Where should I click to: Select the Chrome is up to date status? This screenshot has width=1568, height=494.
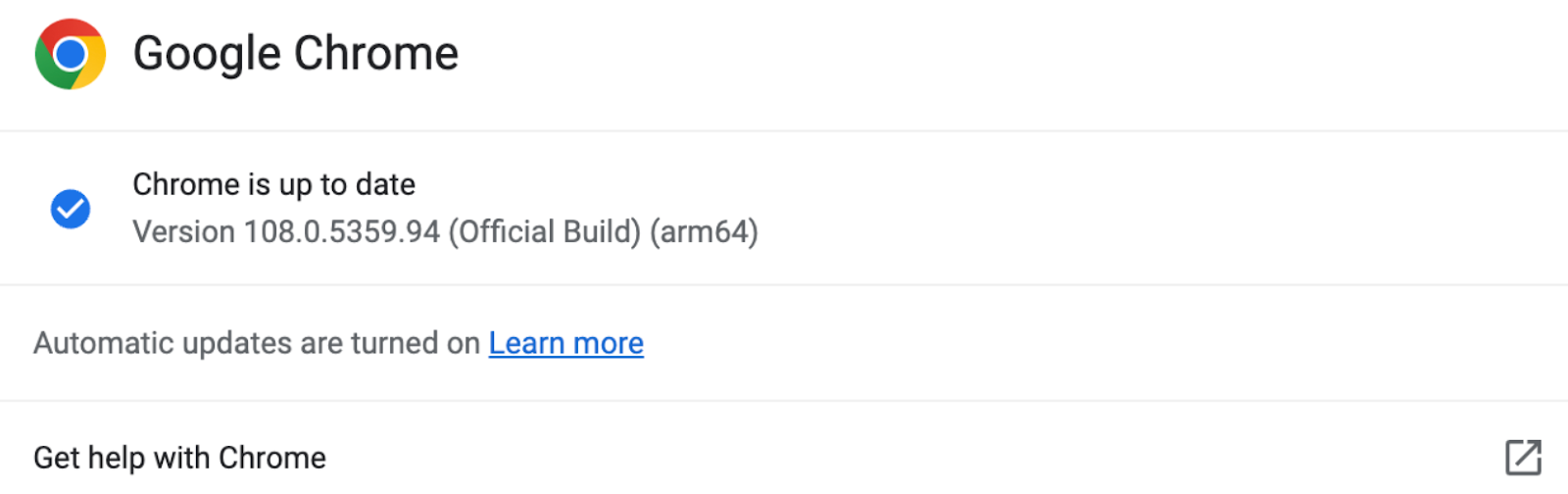273,184
